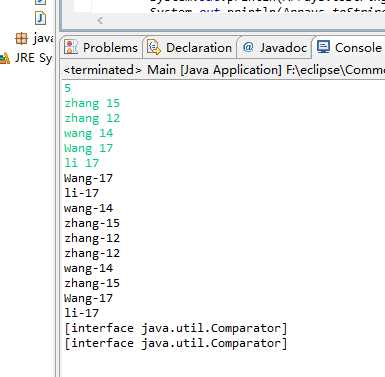Click the last '[interface java.util.Comparator]' line

coord(176,343)
